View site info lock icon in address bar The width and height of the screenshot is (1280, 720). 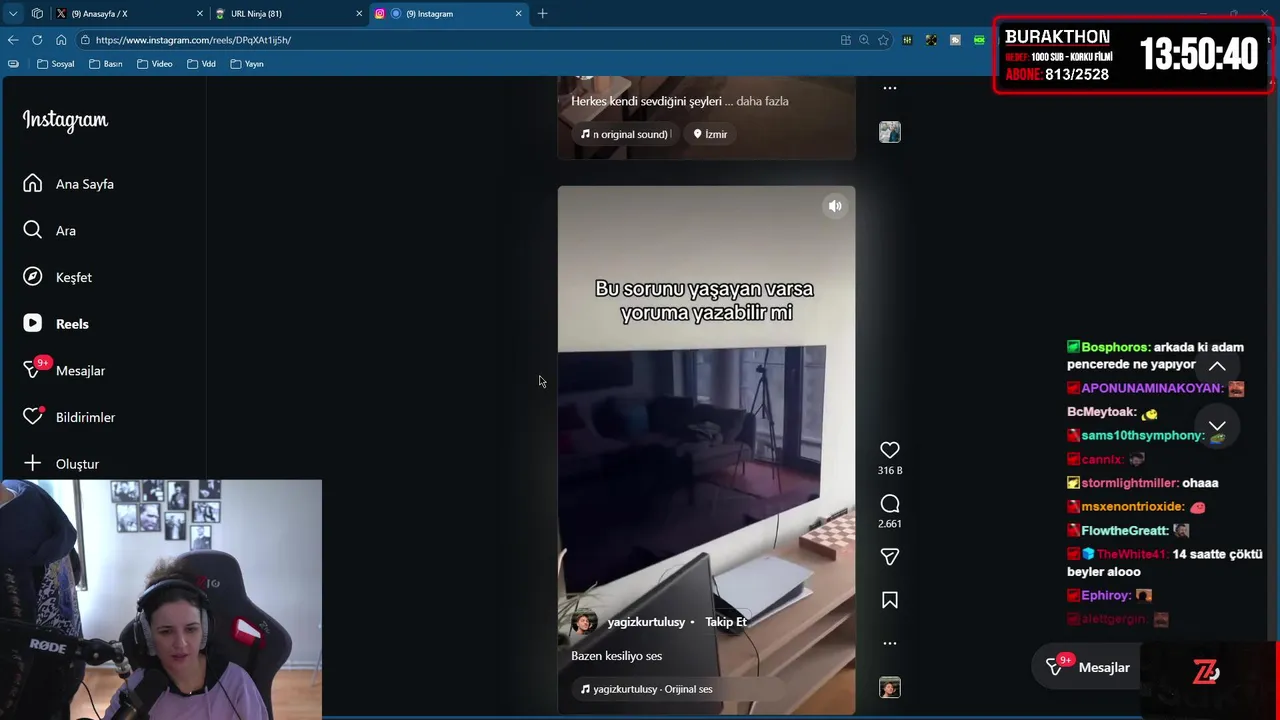pos(87,40)
